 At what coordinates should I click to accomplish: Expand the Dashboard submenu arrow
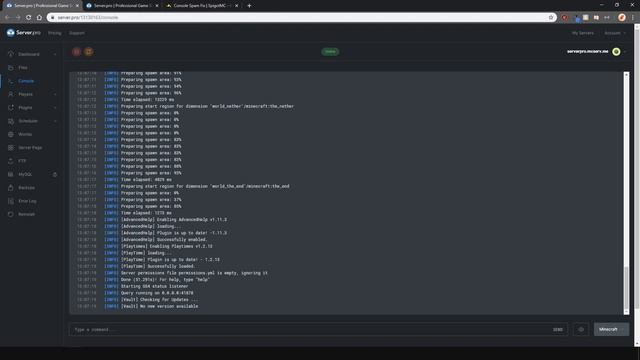(55, 54)
